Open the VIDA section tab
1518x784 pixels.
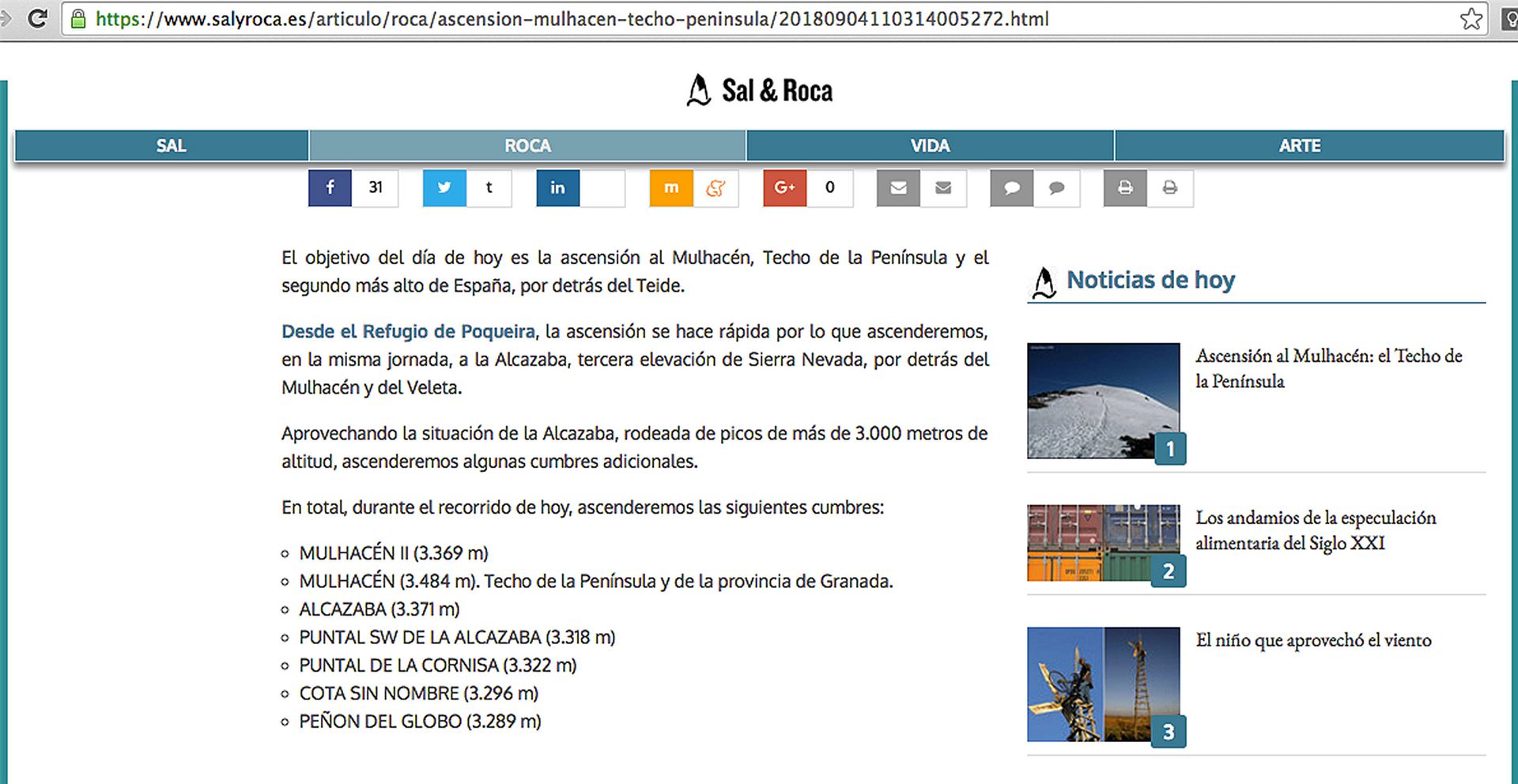(x=930, y=145)
